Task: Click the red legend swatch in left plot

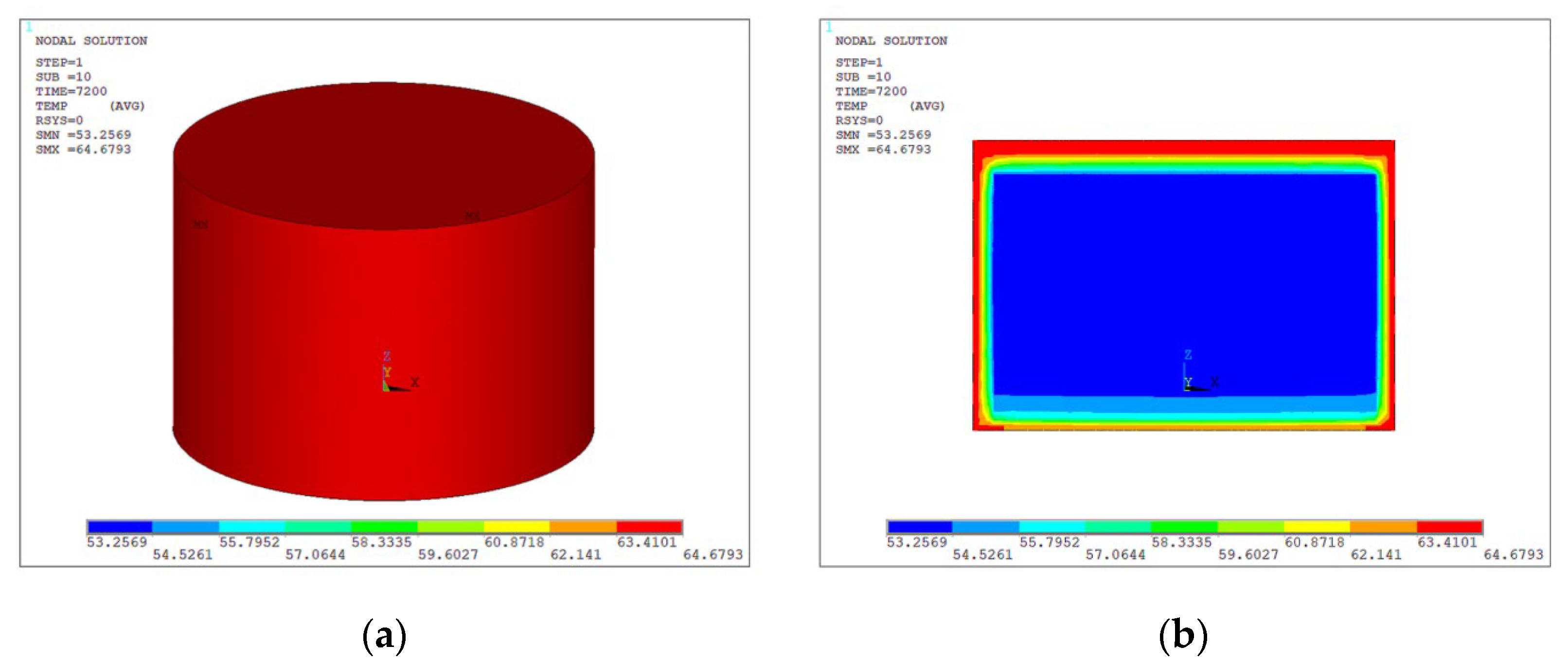Action: coord(649,527)
